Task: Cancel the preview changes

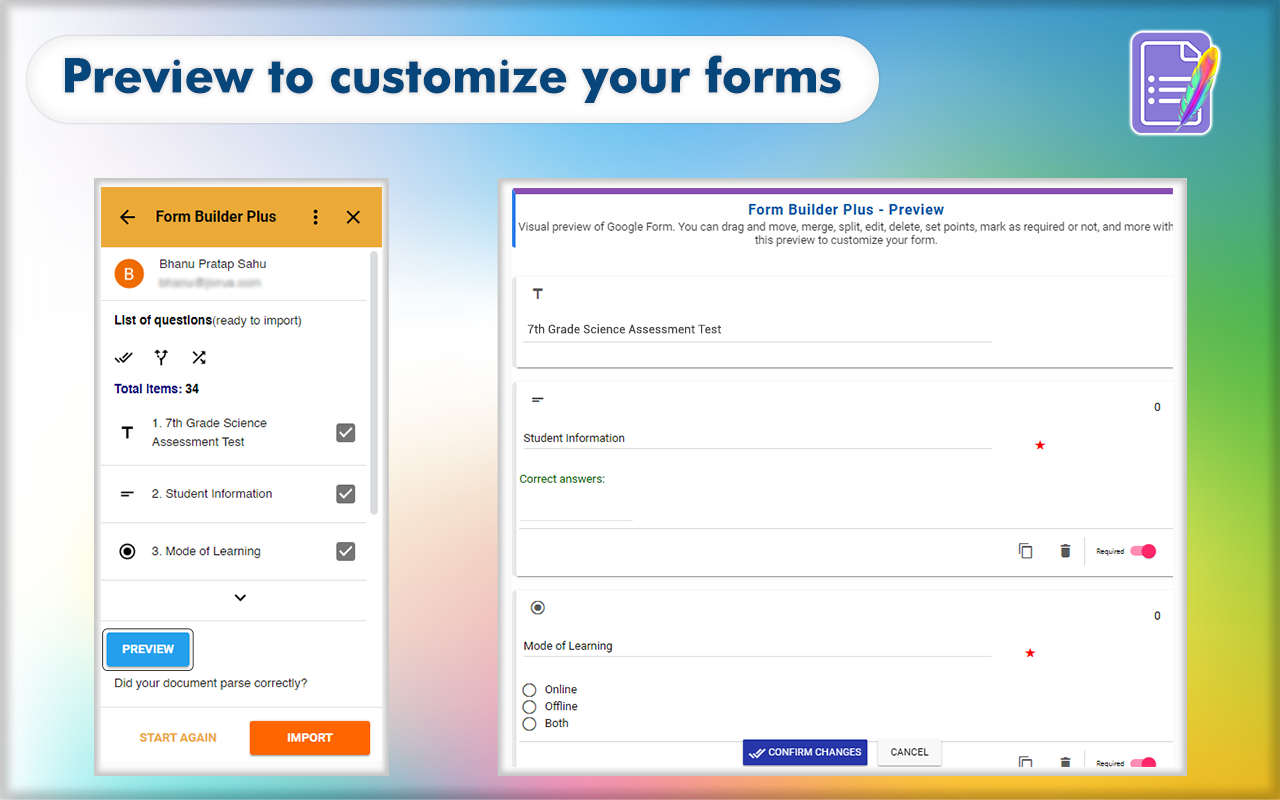Action: coord(908,752)
